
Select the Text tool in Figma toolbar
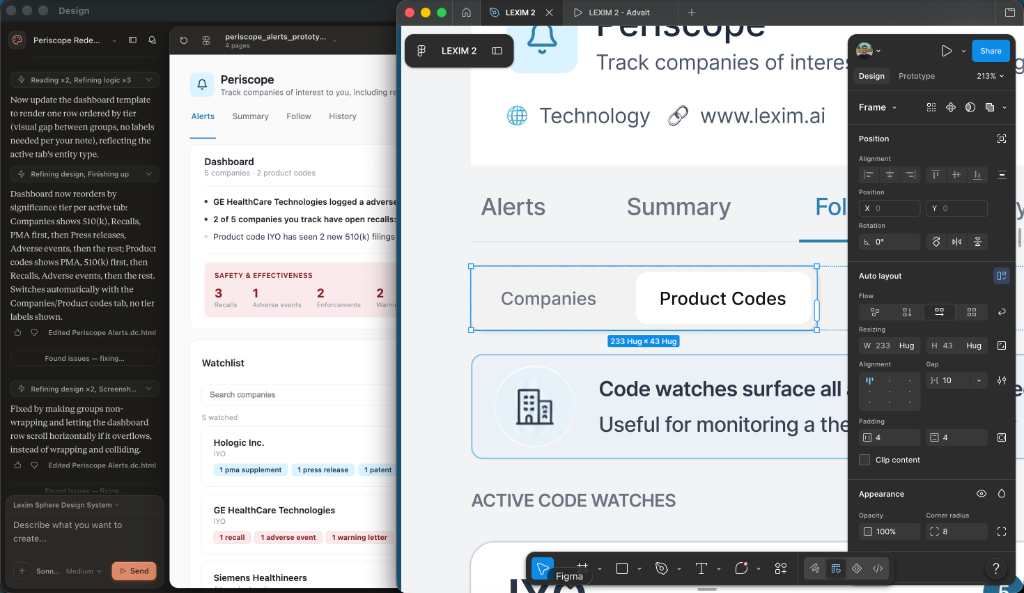click(x=701, y=569)
